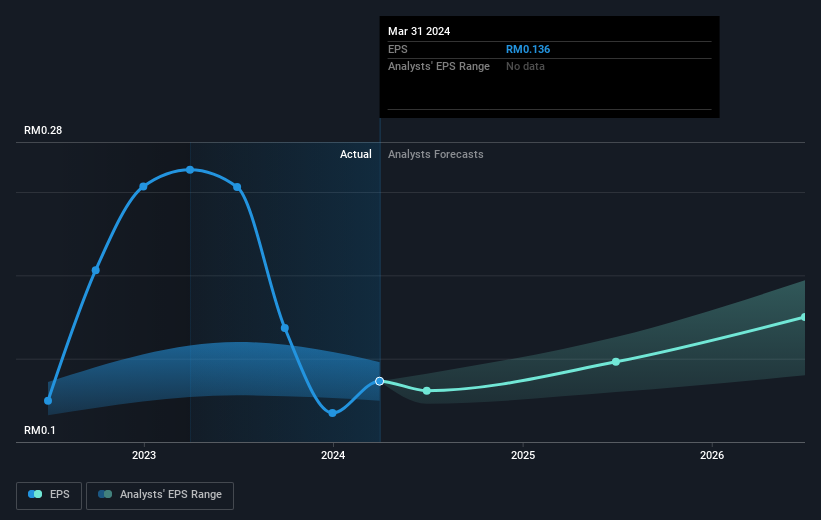The image size is (821, 520).
Task: Click the lowest EPS point at 2024
Action: click(x=332, y=413)
